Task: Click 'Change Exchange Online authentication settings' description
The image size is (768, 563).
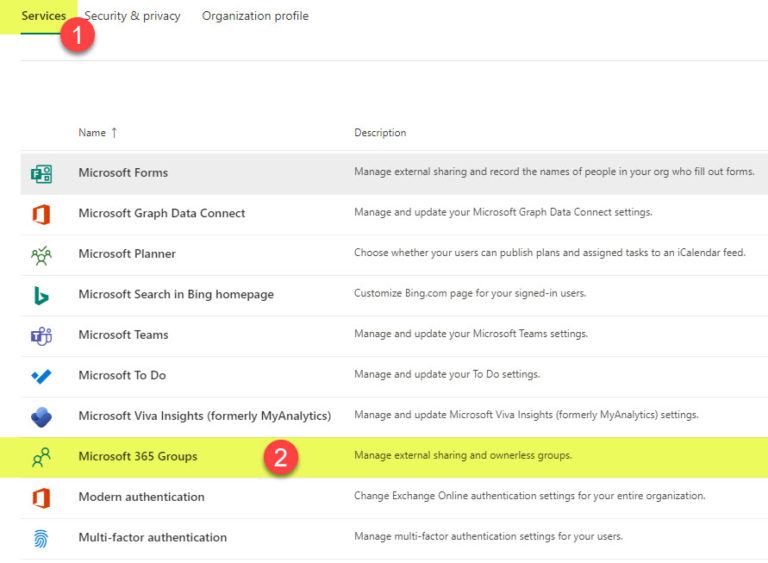Action: click(529, 496)
